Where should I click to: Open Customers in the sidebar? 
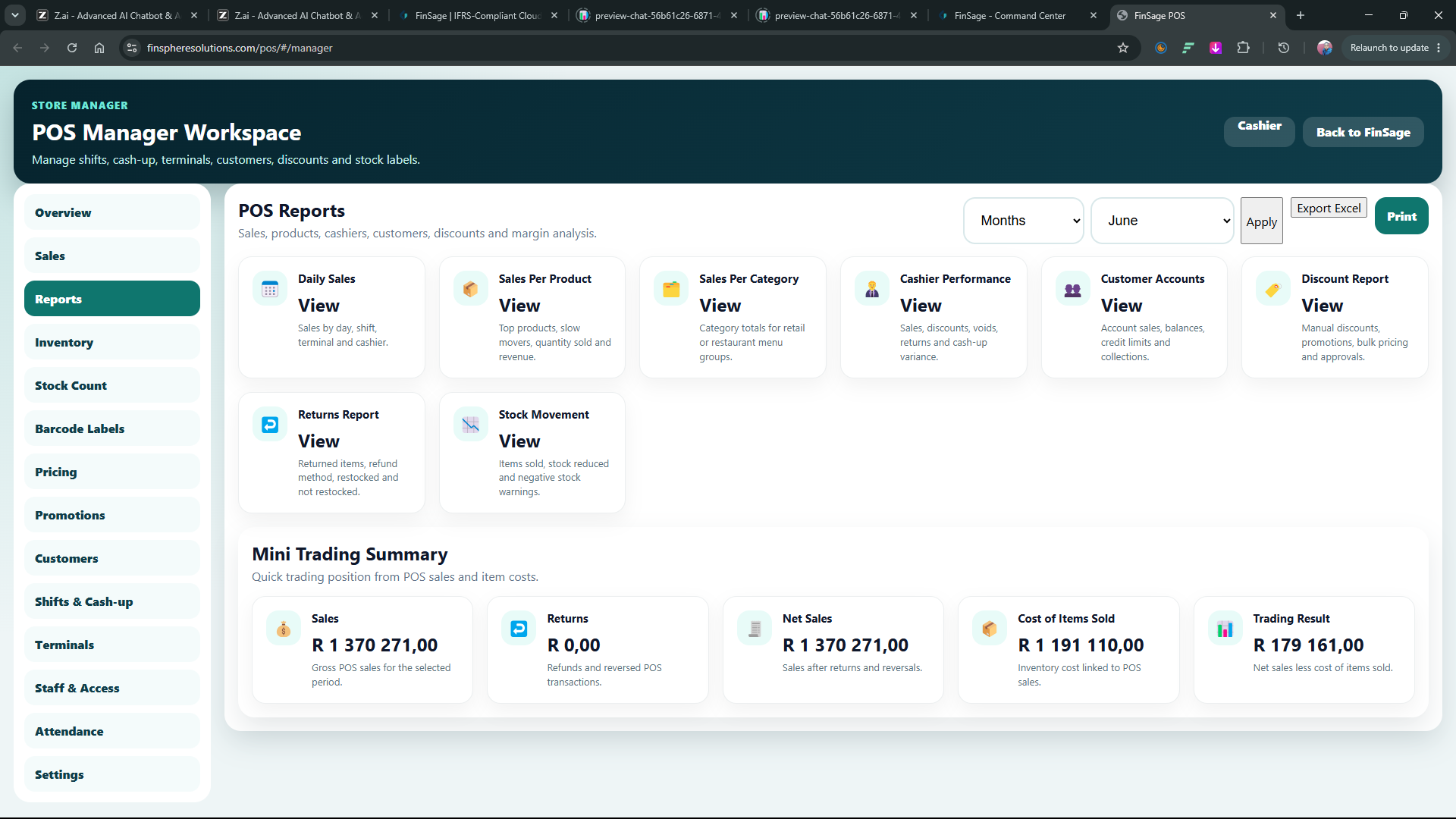point(112,558)
